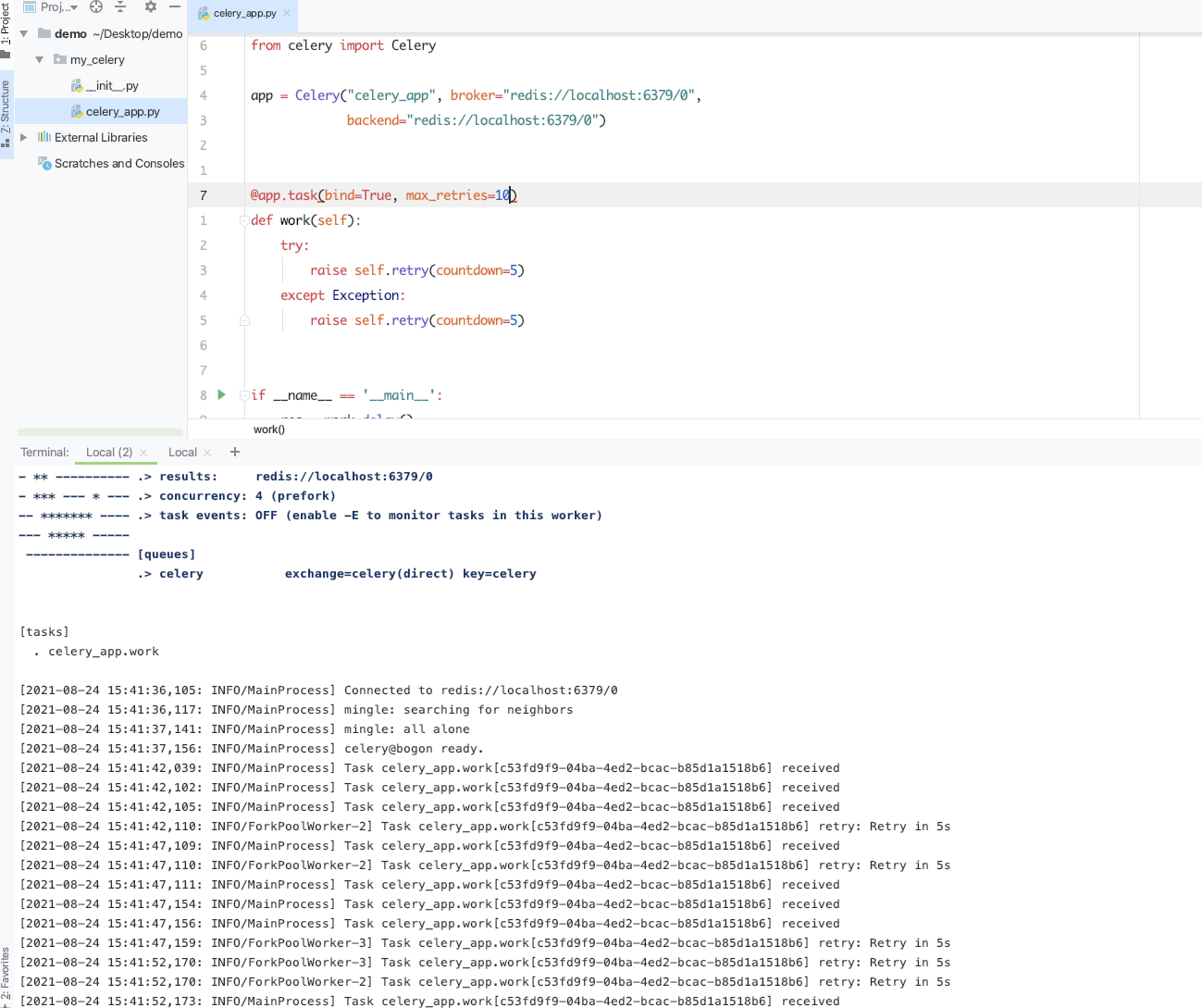Click horizontal scrollbar under project tree
The height and width of the screenshot is (1008, 1202).
pos(100,432)
